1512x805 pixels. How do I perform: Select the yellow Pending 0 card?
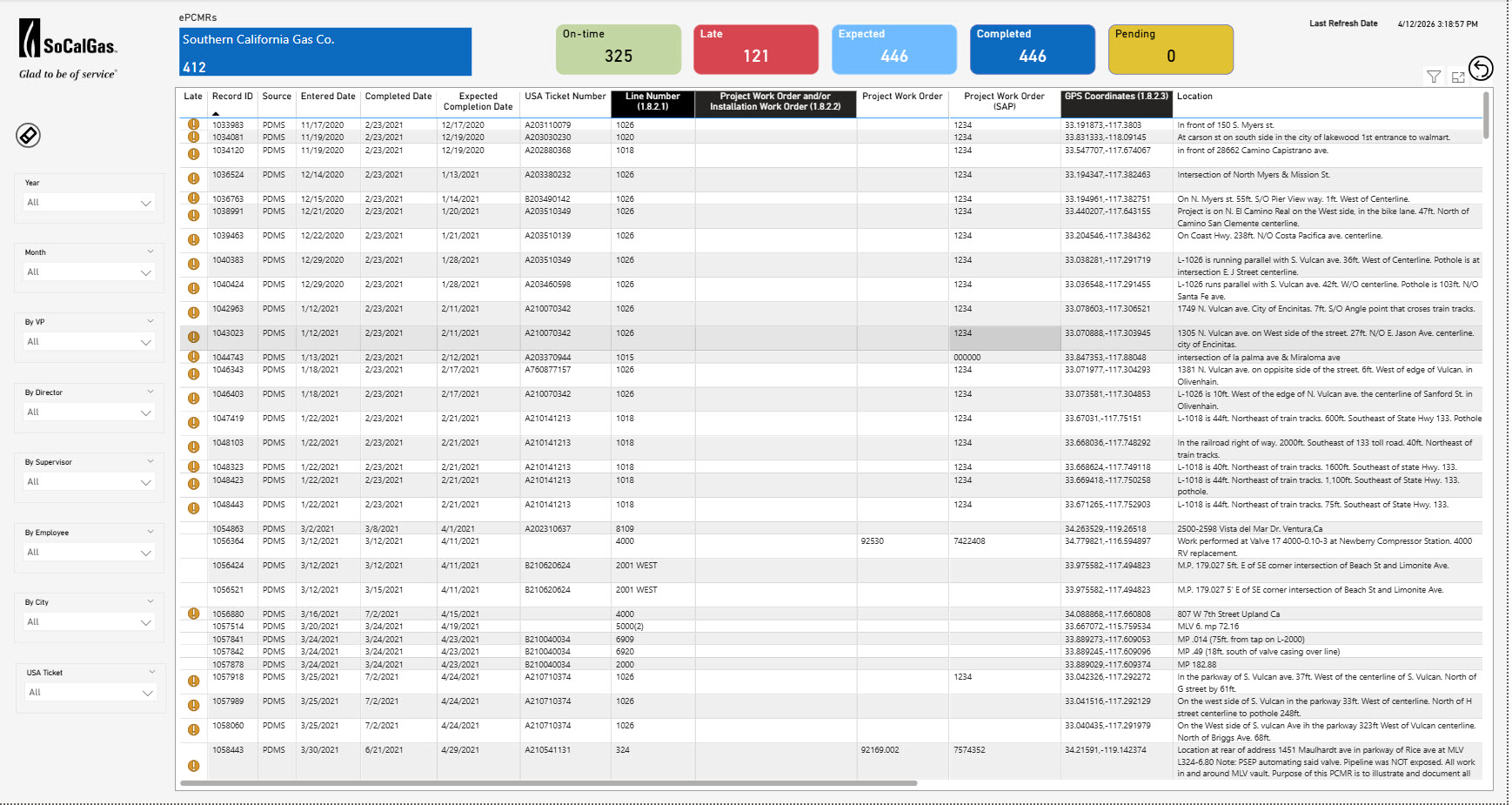(1171, 50)
